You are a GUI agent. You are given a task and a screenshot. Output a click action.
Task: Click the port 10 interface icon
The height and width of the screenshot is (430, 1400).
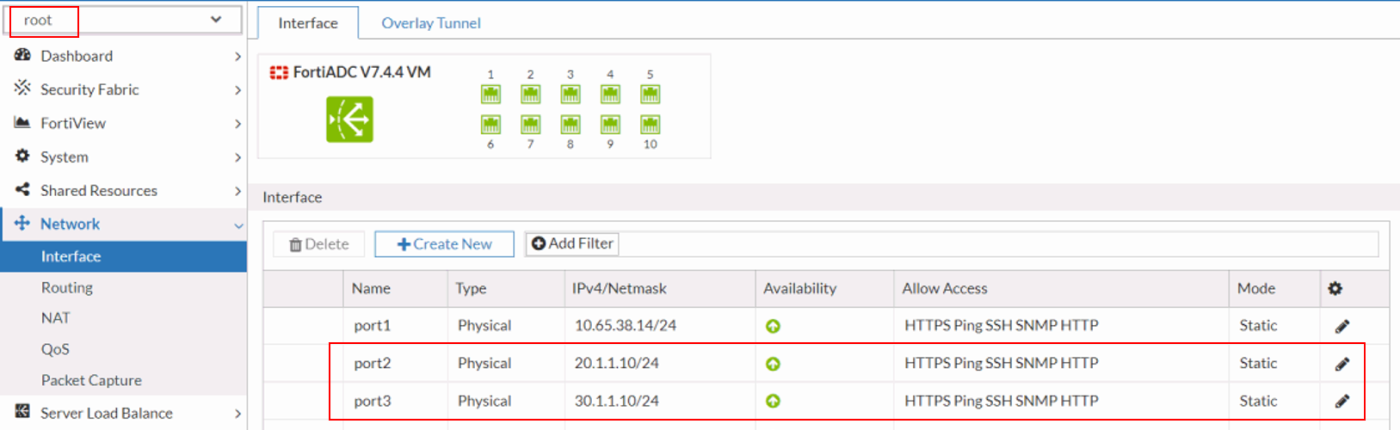tap(650, 124)
